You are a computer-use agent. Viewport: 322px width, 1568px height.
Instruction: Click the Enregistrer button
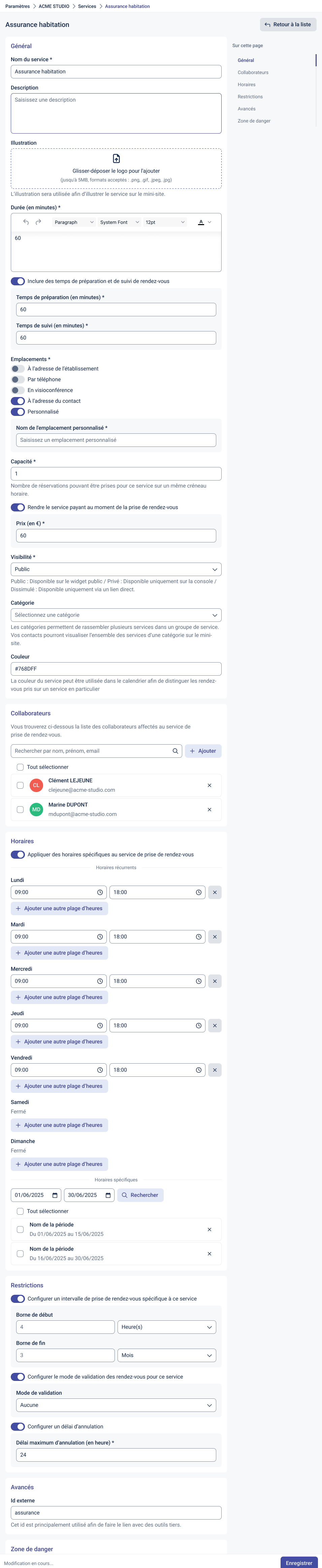tap(299, 1563)
